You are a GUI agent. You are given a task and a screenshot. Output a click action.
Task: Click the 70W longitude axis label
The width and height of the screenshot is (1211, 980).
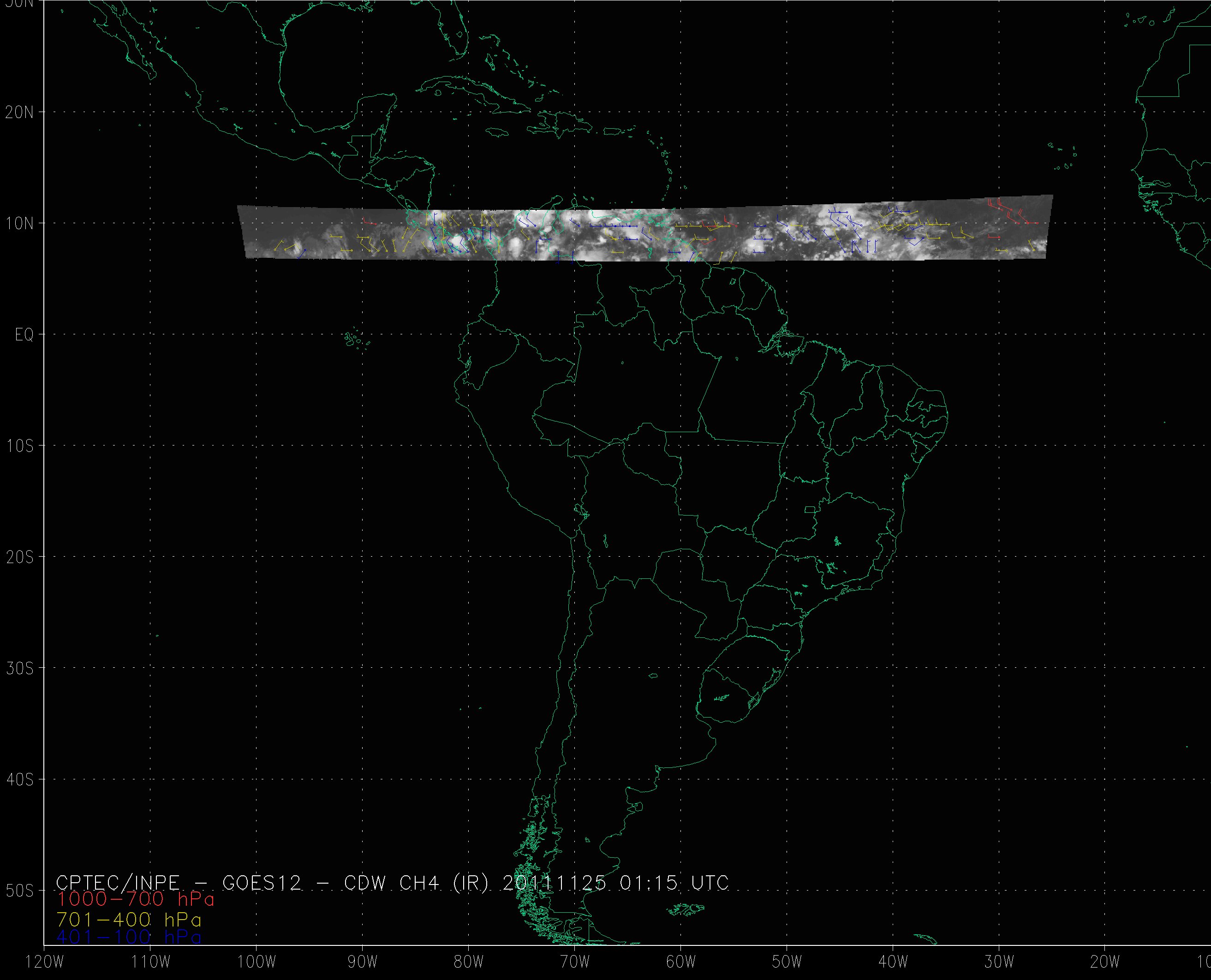pos(575,962)
